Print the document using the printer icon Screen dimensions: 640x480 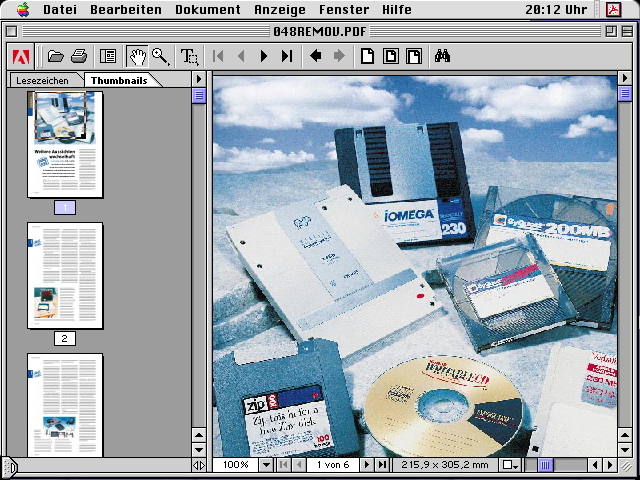click(79, 56)
